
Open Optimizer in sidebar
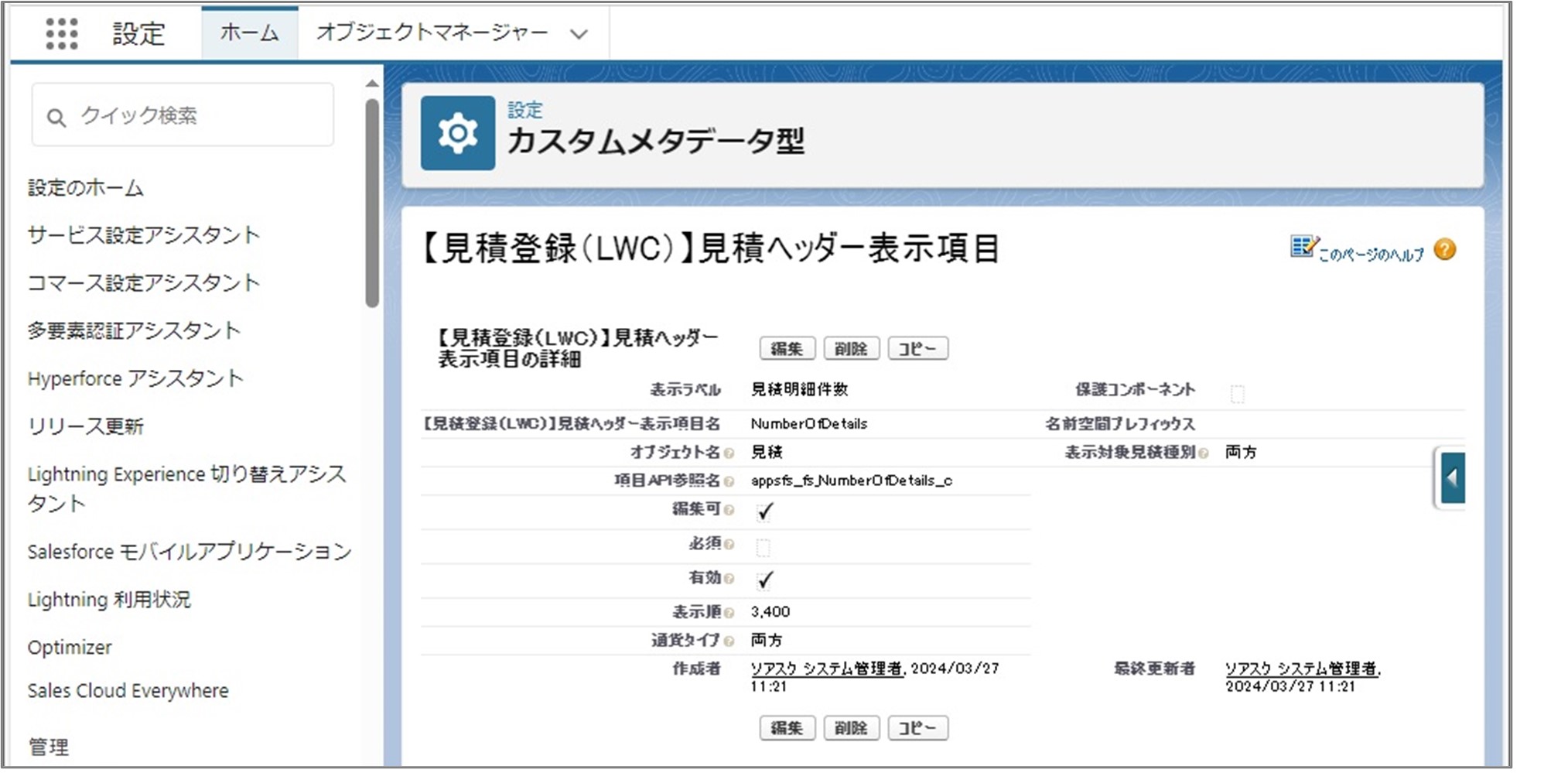click(70, 648)
